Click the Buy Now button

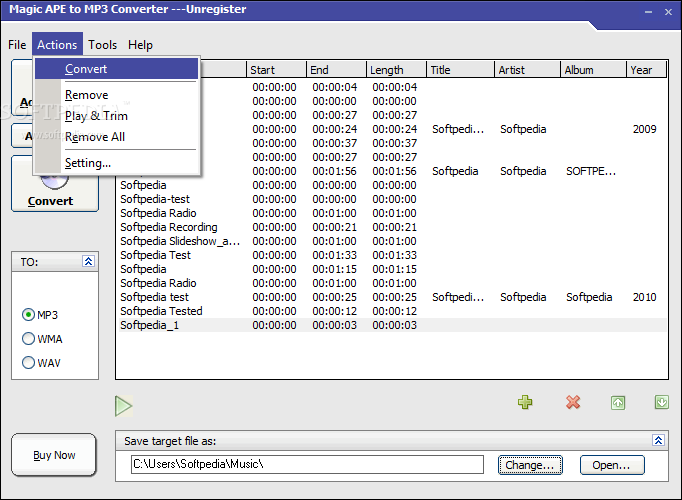[x=53, y=455]
